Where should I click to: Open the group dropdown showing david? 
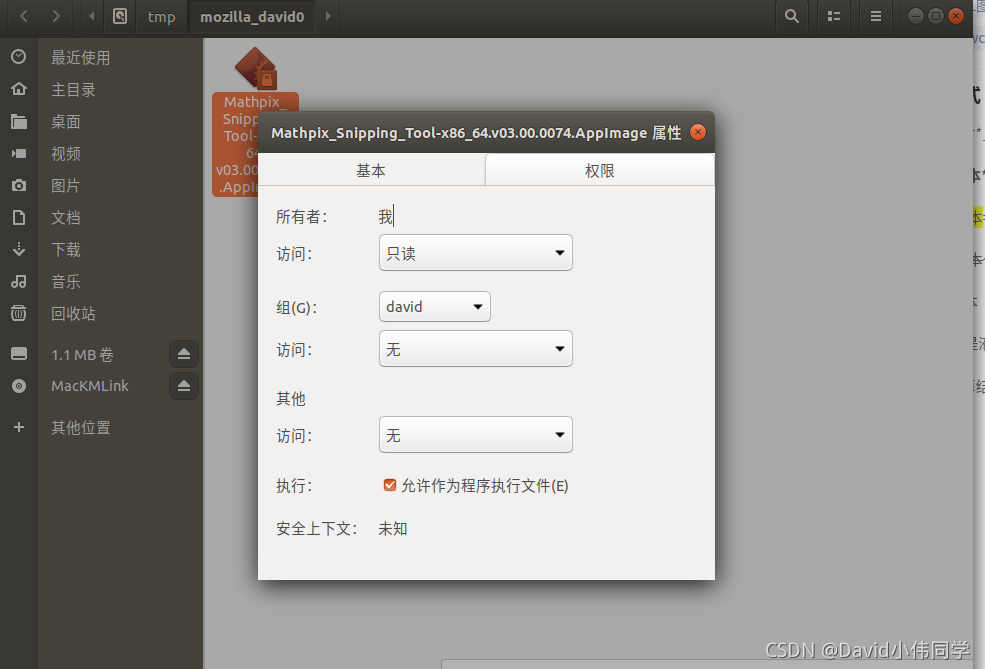435,307
